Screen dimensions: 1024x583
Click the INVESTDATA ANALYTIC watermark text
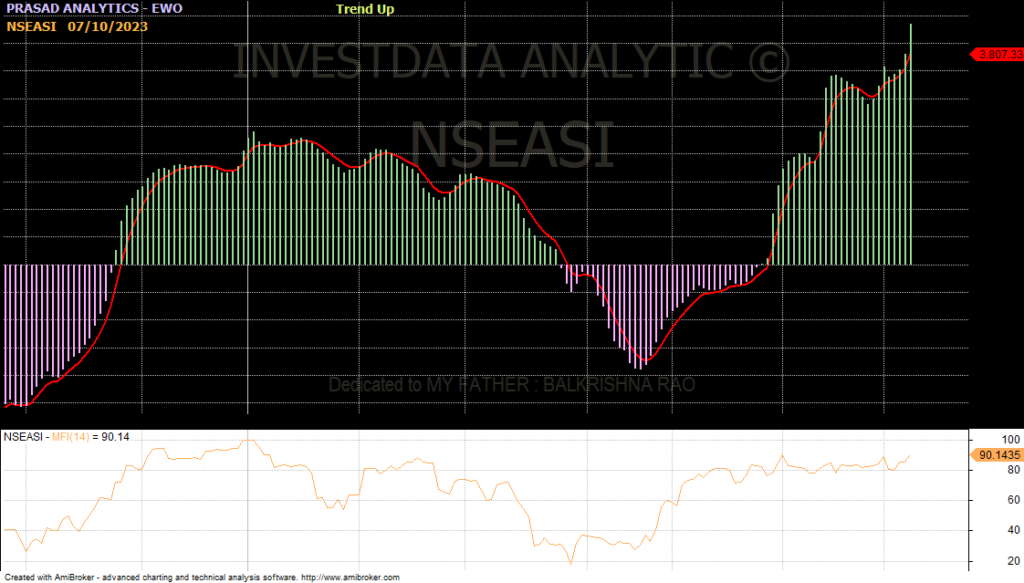coord(511,63)
